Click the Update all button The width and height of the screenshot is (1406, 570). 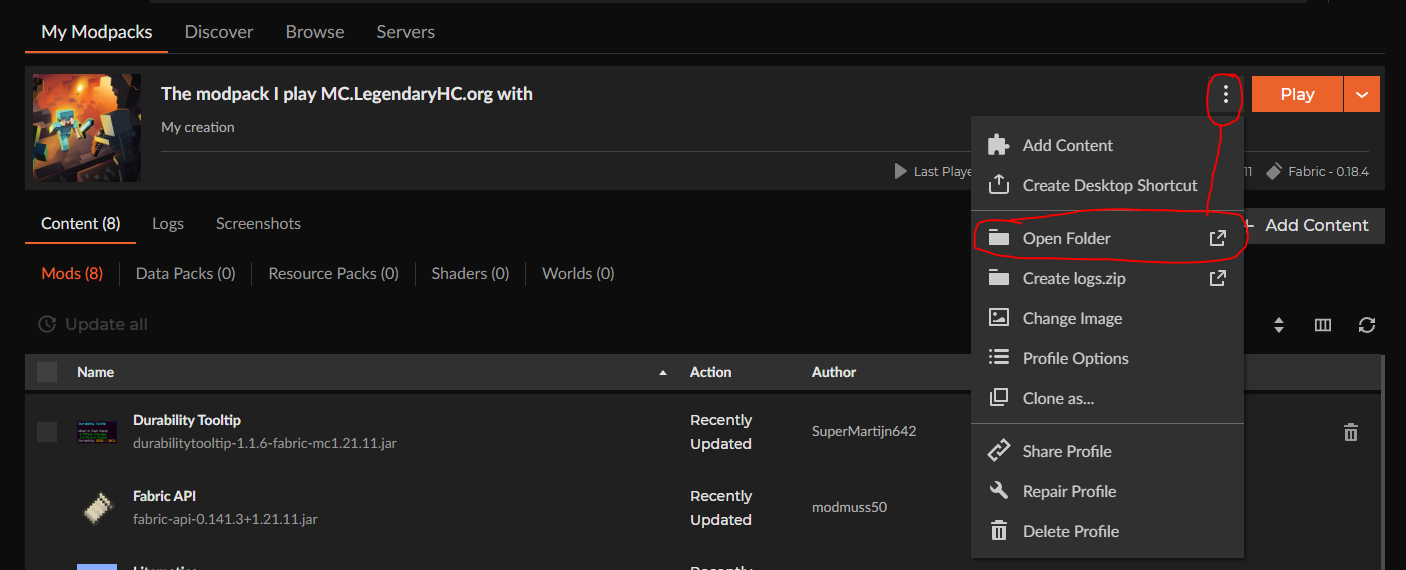(x=93, y=325)
